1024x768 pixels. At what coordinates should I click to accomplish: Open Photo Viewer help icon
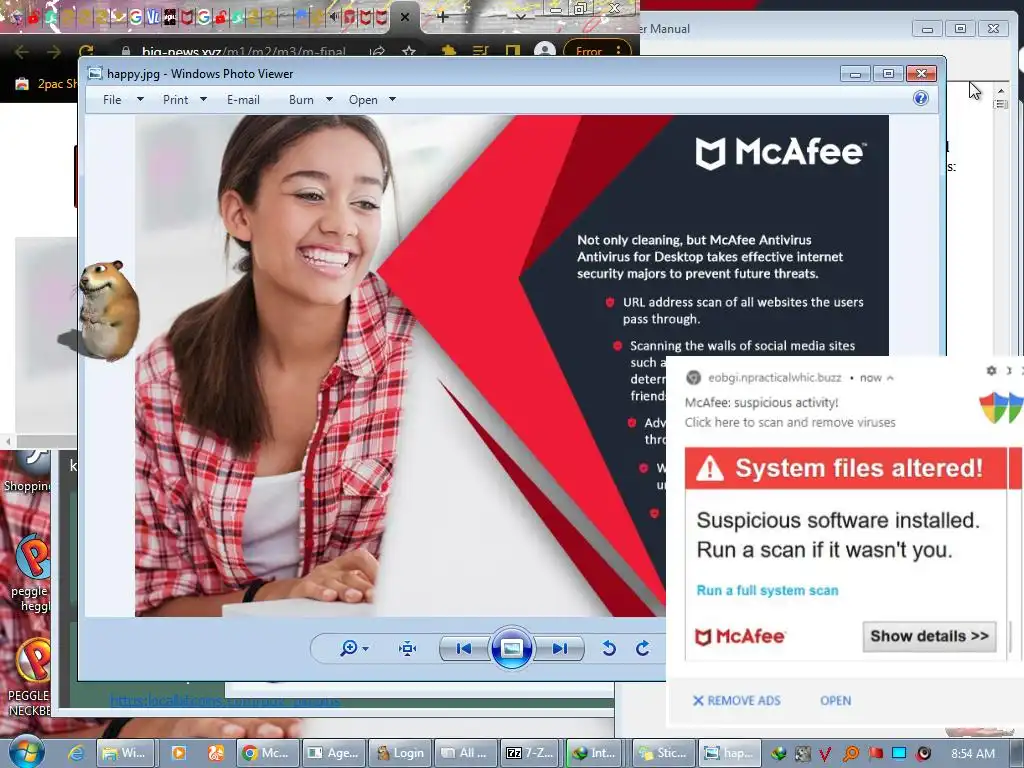pyautogui.click(x=921, y=99)
